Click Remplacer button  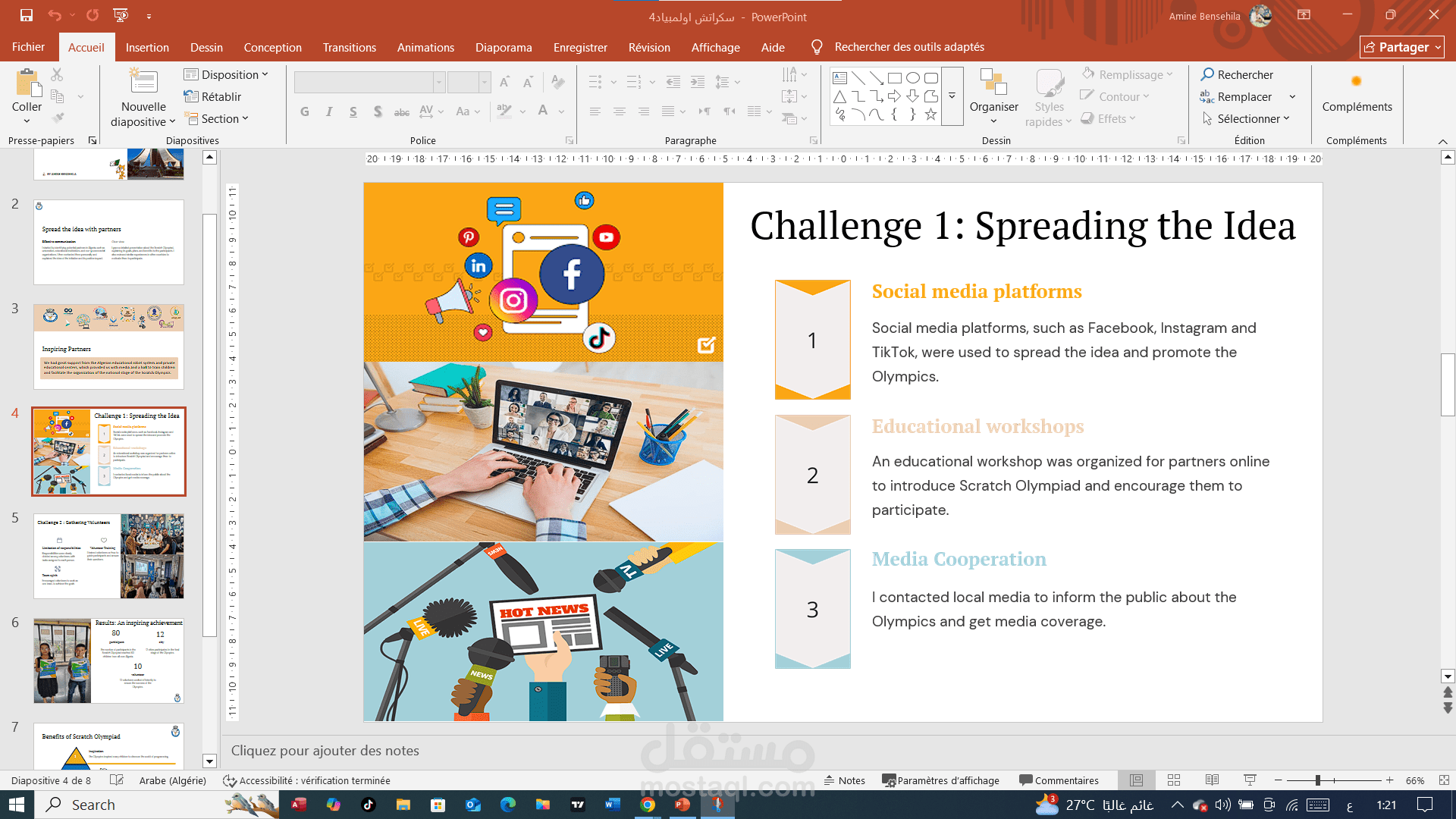click(1236, 96)
